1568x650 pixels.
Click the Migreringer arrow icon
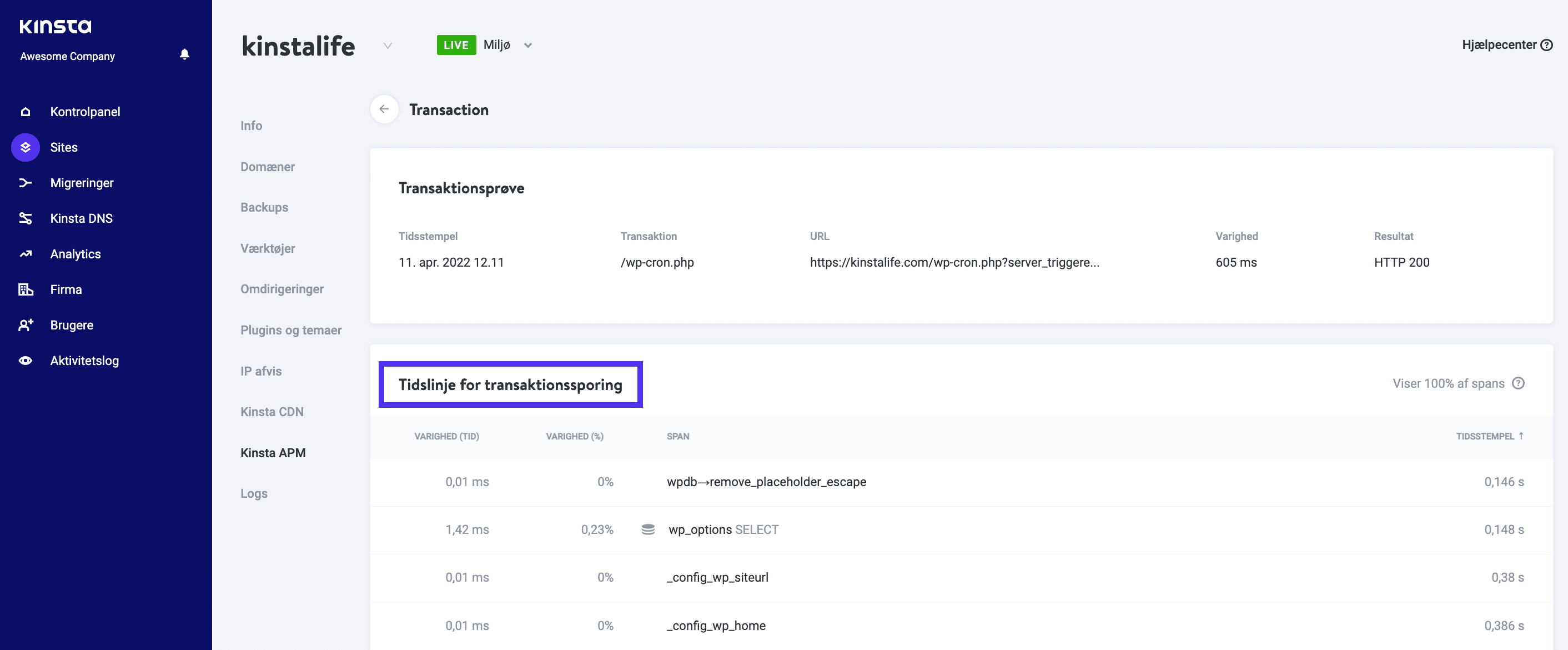point(25,183)
